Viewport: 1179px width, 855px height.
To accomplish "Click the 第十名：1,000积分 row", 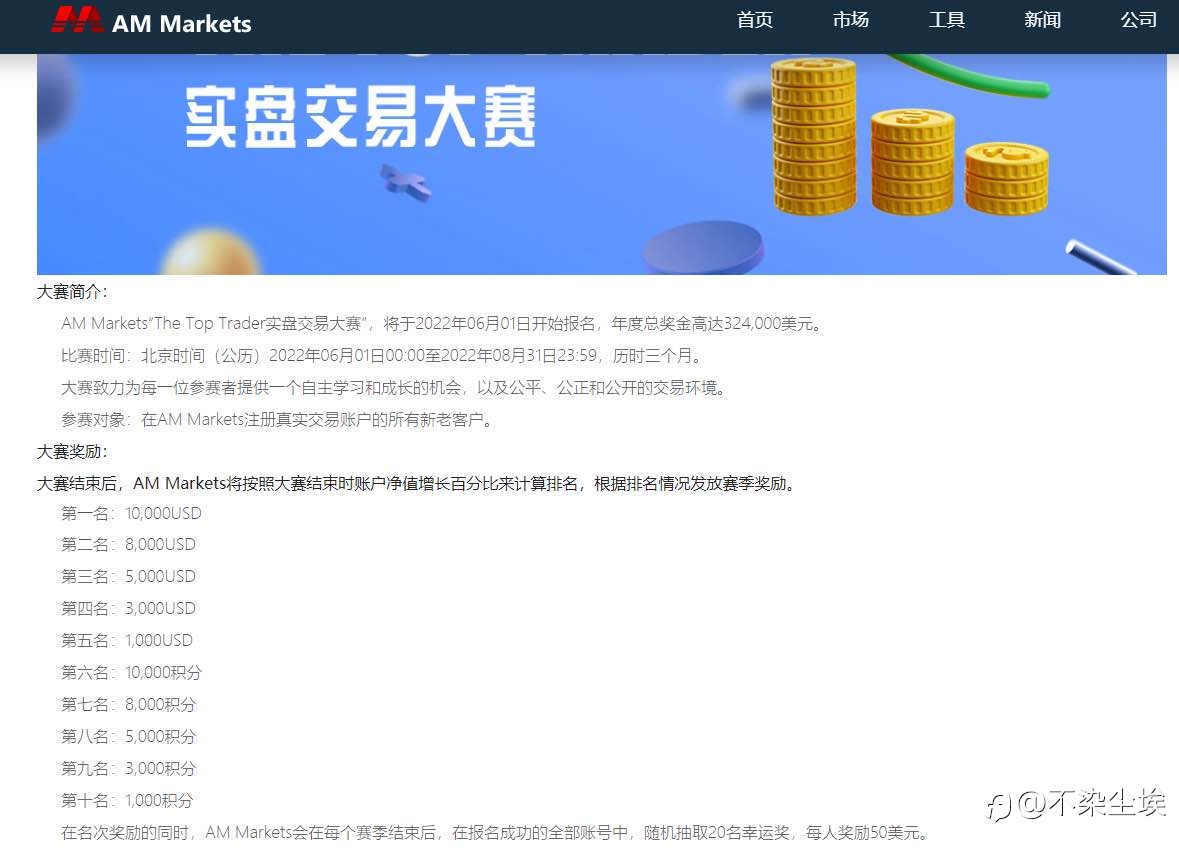I will pyautogui.click(x=127, y=801).
